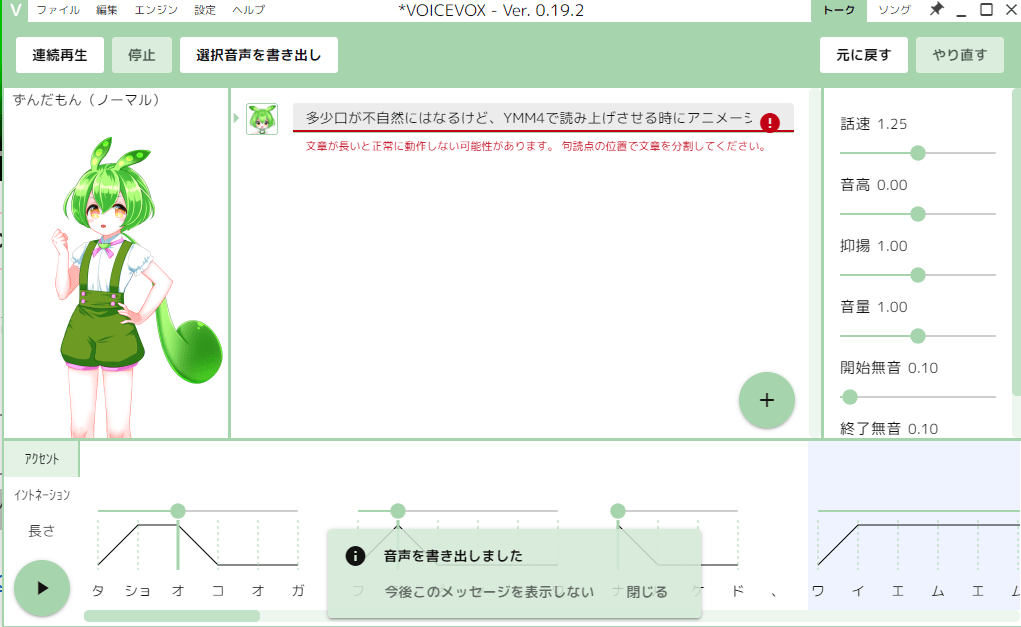Click the 連続再生 button
The height and width of the screenshot is (627, 1021).
coord(60,55)
